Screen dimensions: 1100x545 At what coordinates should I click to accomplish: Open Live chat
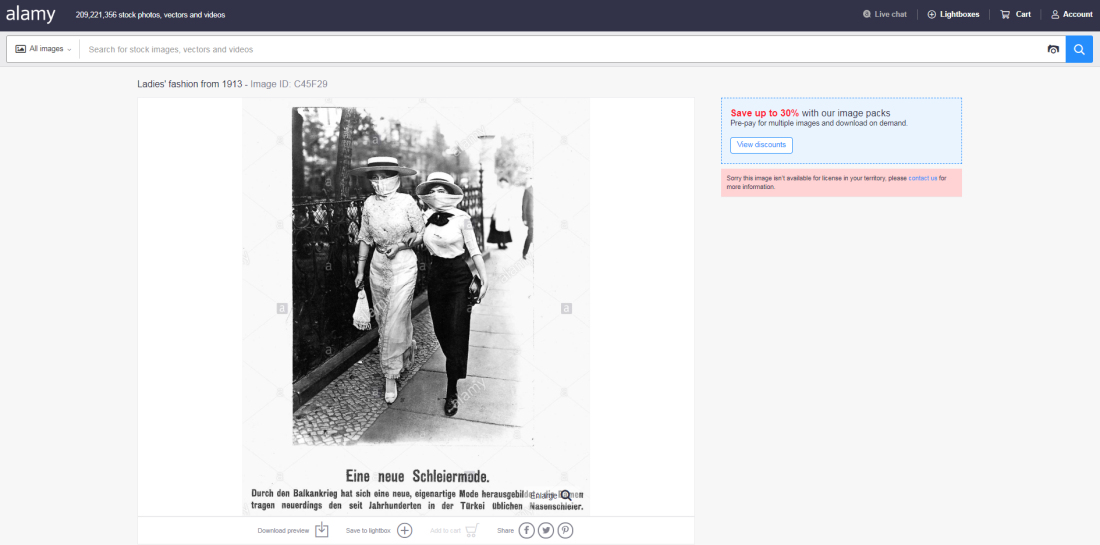pyautogui.click(x=885, y=14)
